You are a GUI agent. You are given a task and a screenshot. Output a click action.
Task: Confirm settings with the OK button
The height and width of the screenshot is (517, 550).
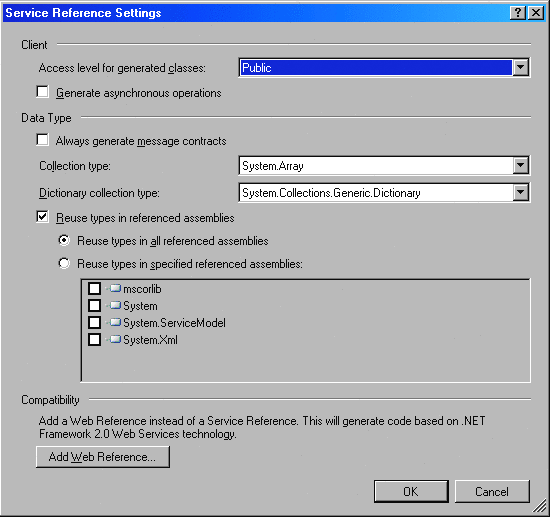click(411, 491)
